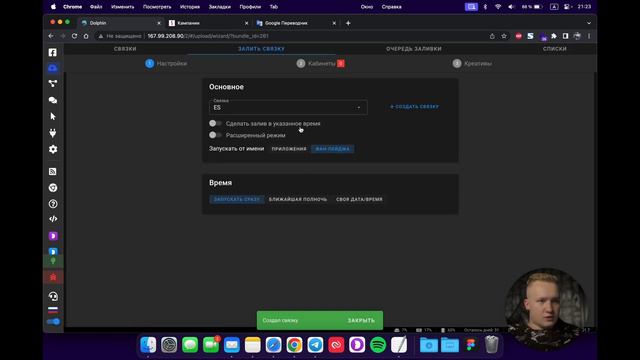The image size is (640, 360).
Task: Open the Facebook icon in the sidebar
Action: coord(53,52)
